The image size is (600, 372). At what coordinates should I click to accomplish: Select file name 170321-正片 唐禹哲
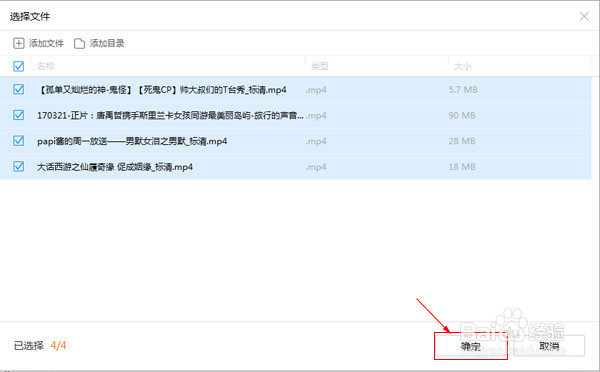coord(170,115)
